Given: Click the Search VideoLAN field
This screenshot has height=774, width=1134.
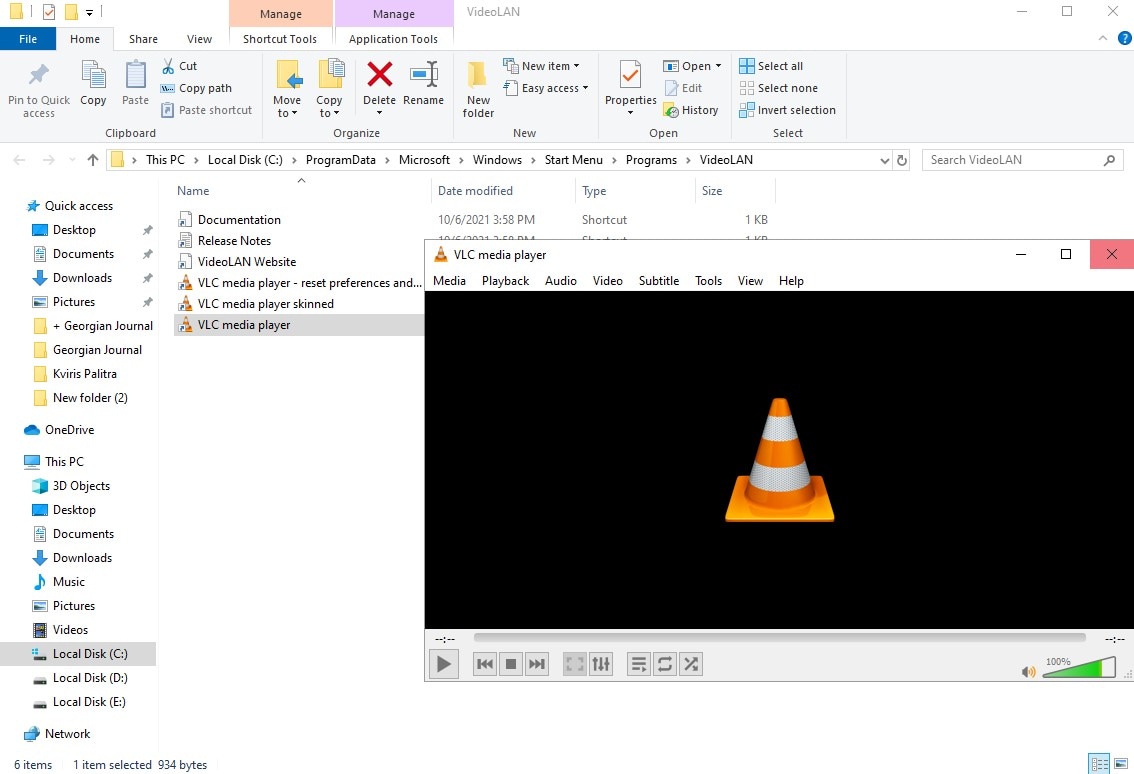Looking at the screenshot, I should pyautogui.click(x=1022, y=160).
